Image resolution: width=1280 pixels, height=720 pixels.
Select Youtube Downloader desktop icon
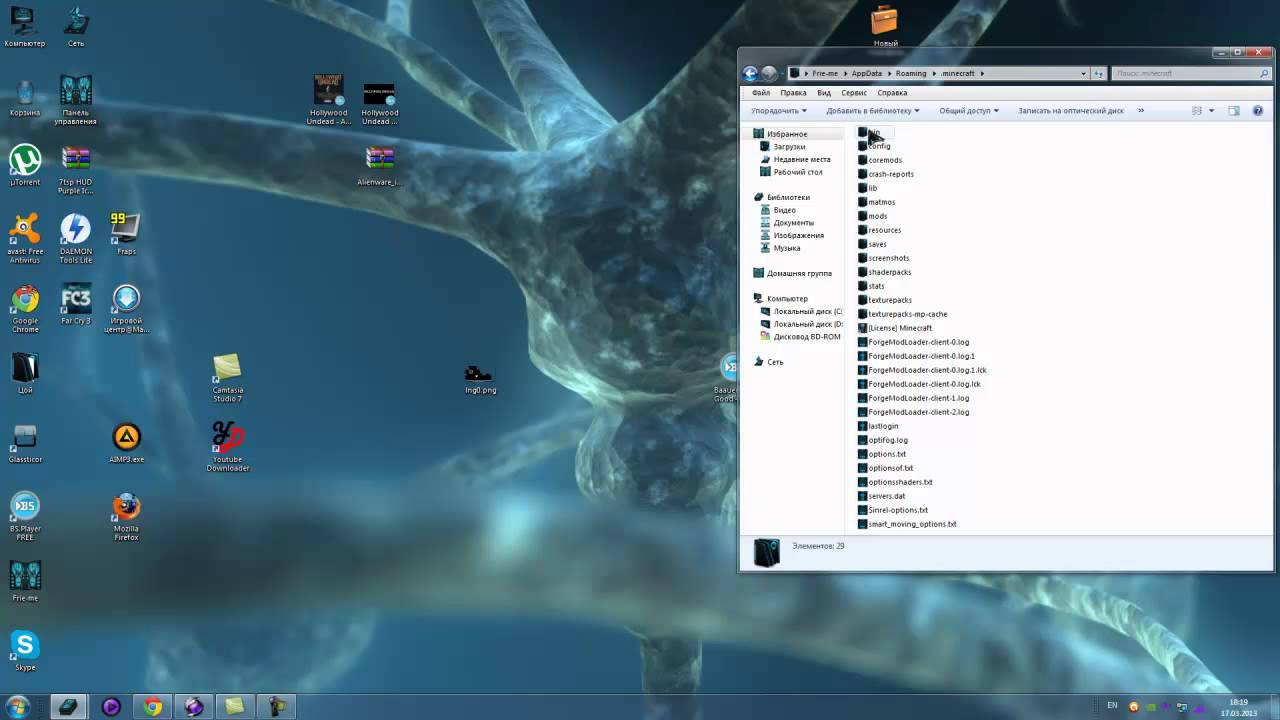[228, 446]
